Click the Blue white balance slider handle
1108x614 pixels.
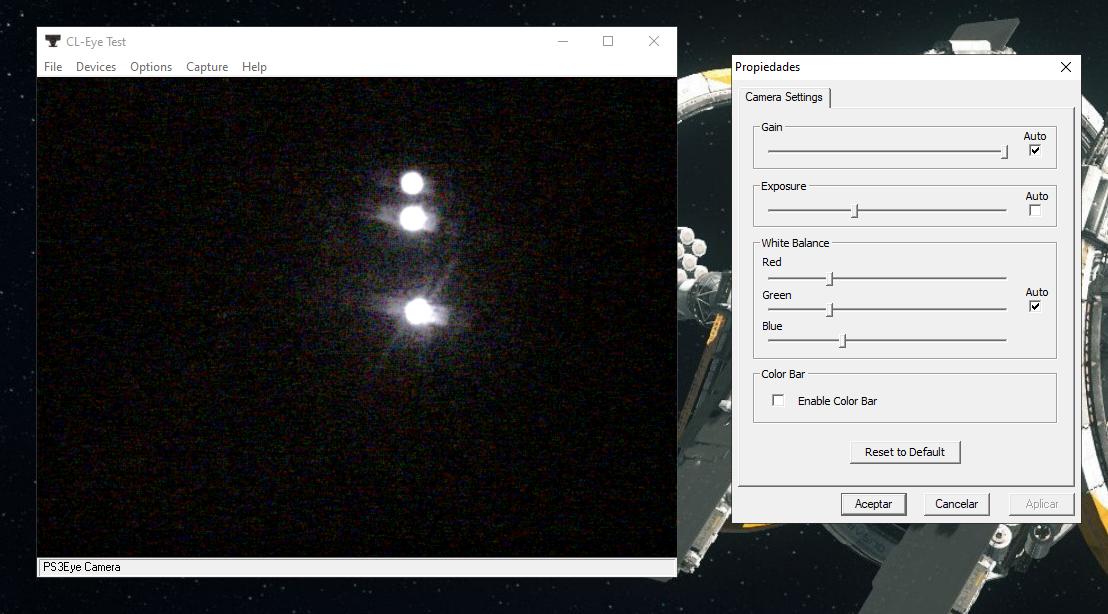click(842, 341)
